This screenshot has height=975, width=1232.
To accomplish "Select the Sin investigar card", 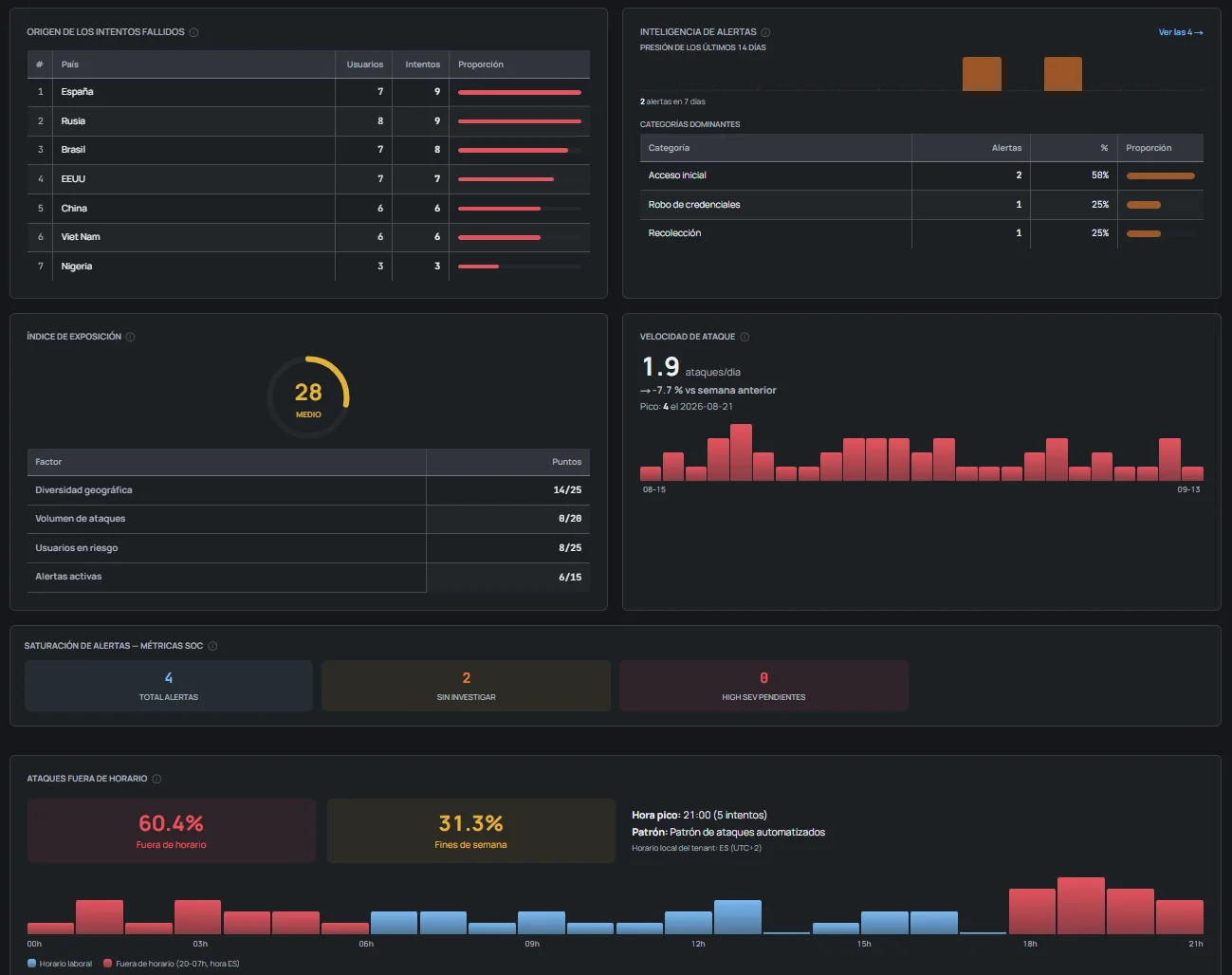I will [467, 686].
